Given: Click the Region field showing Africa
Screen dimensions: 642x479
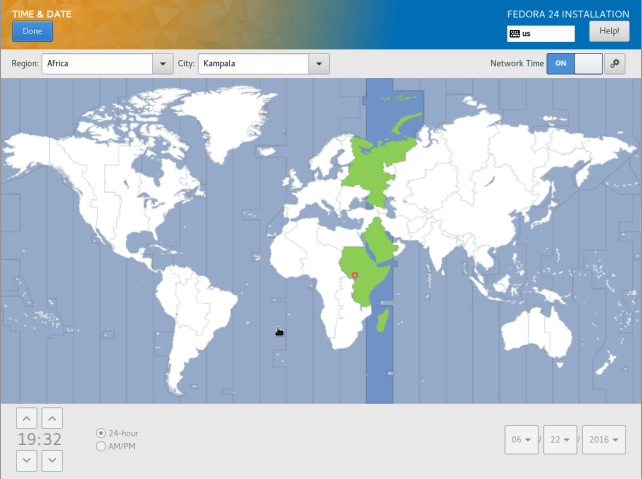Looking at the screenshot, I should (x=97, y=63).
